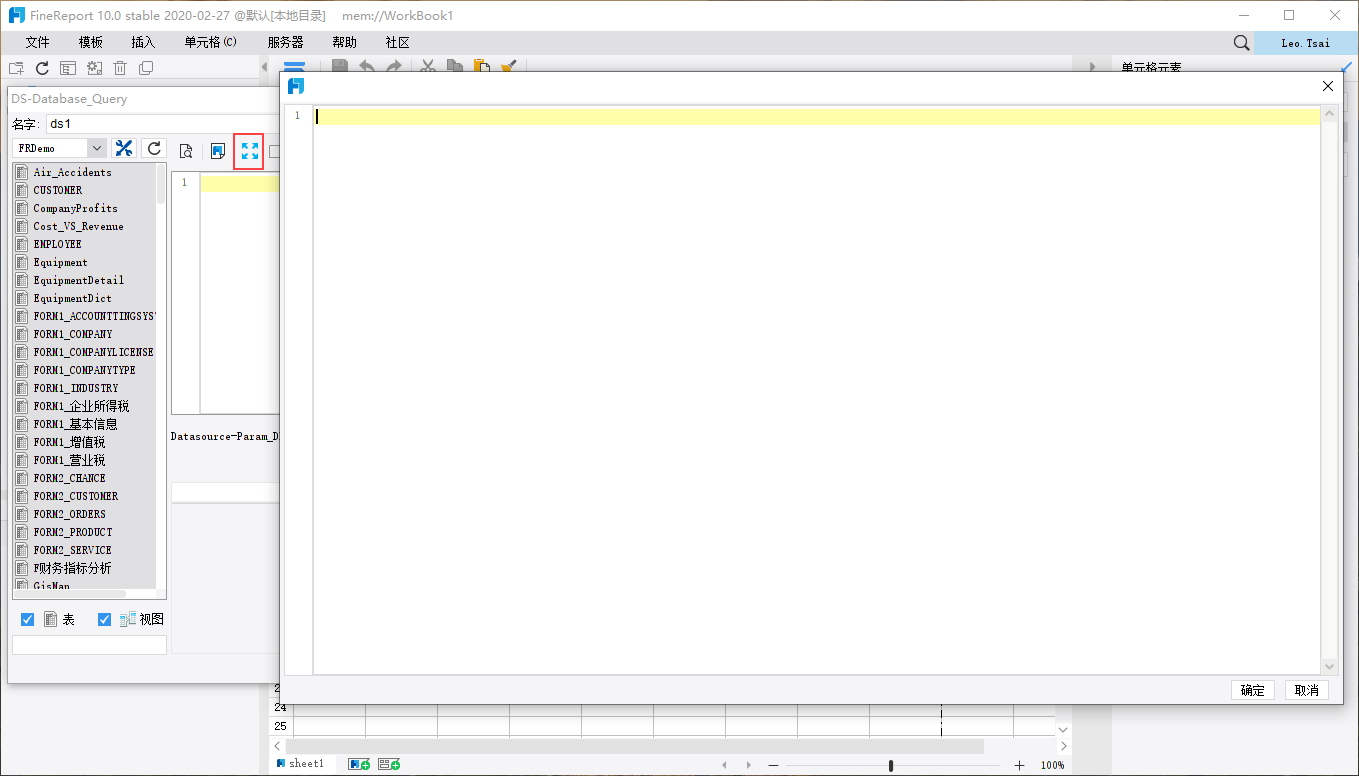
Task: Click the cut scissors icon
Action: (428, 67)
